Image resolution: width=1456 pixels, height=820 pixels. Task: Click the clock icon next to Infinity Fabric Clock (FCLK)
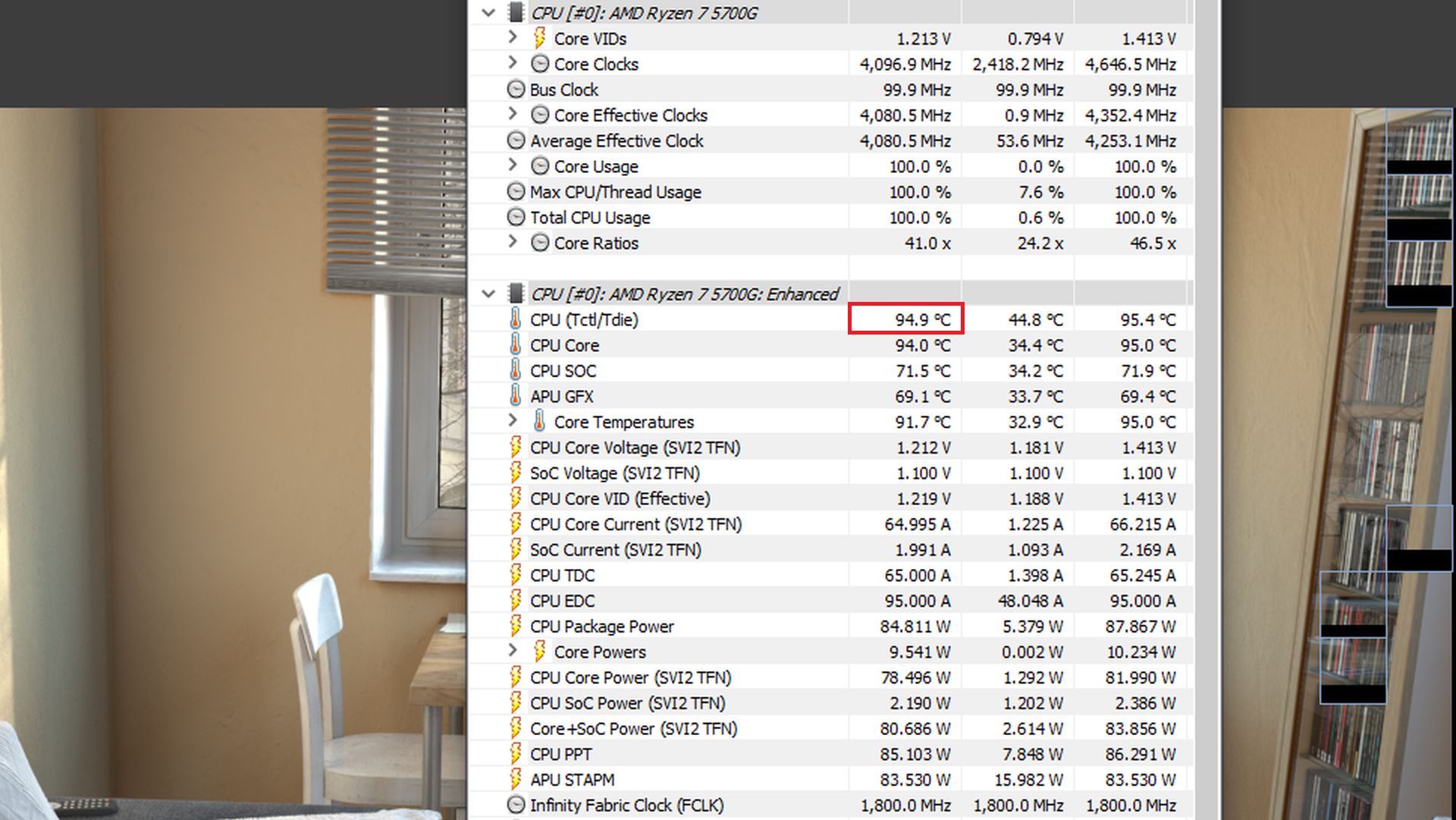coord(516,805)
